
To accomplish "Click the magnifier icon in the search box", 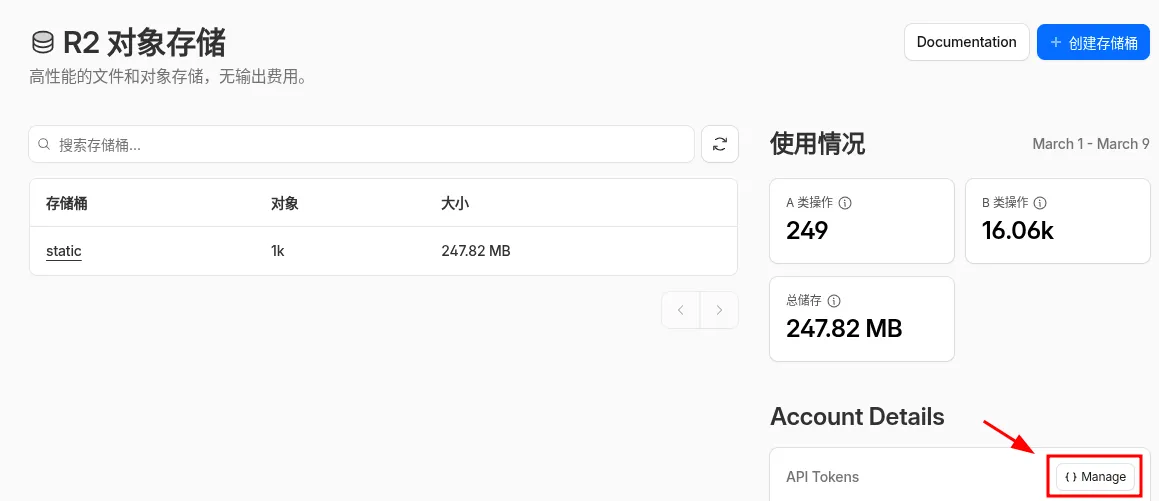I will pyautogui.click(x=44, y=144).
